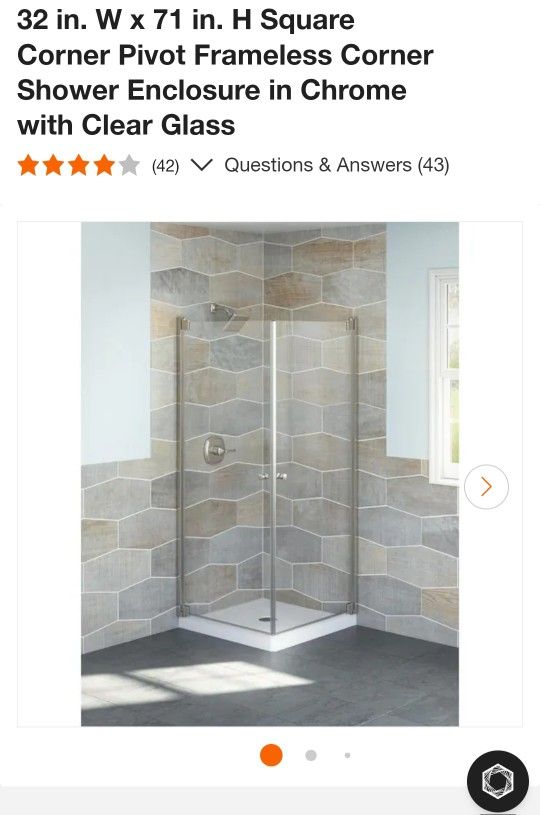Open the black AR viewer icon

tap(497, 781)
